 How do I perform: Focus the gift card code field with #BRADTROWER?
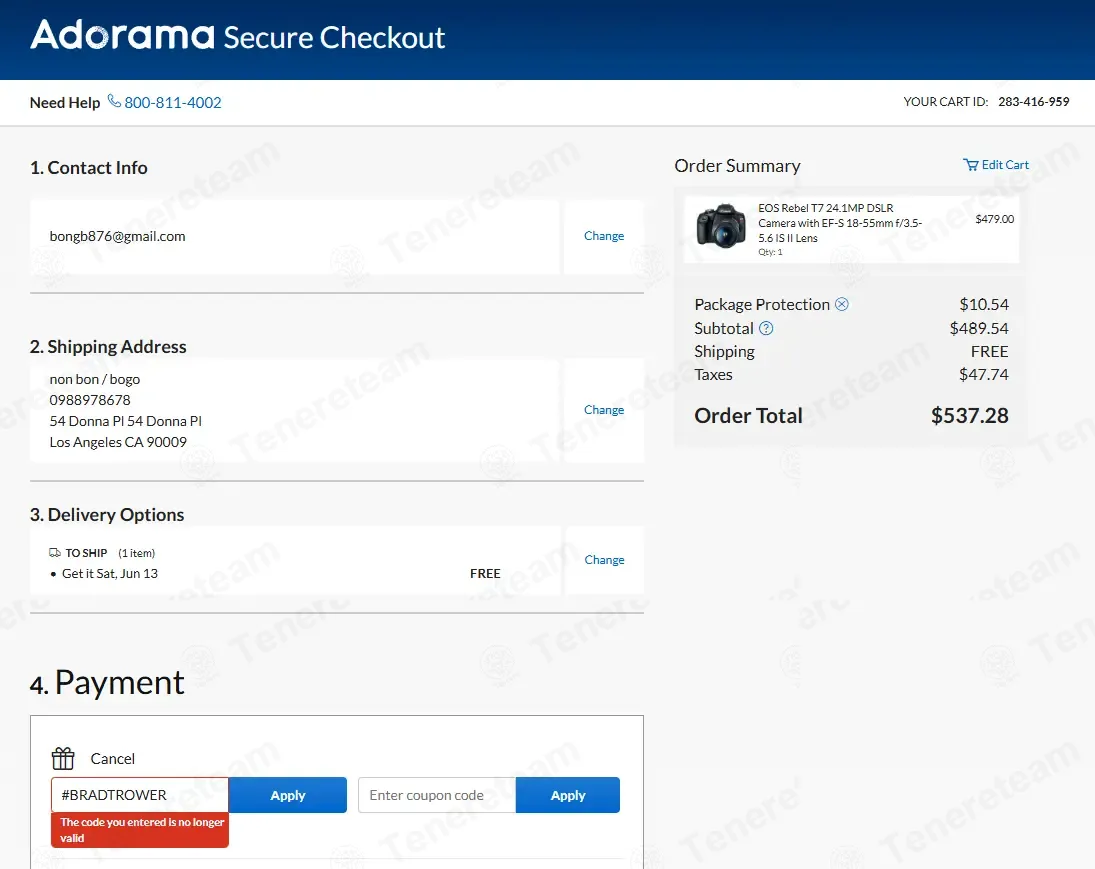point(140,795)
